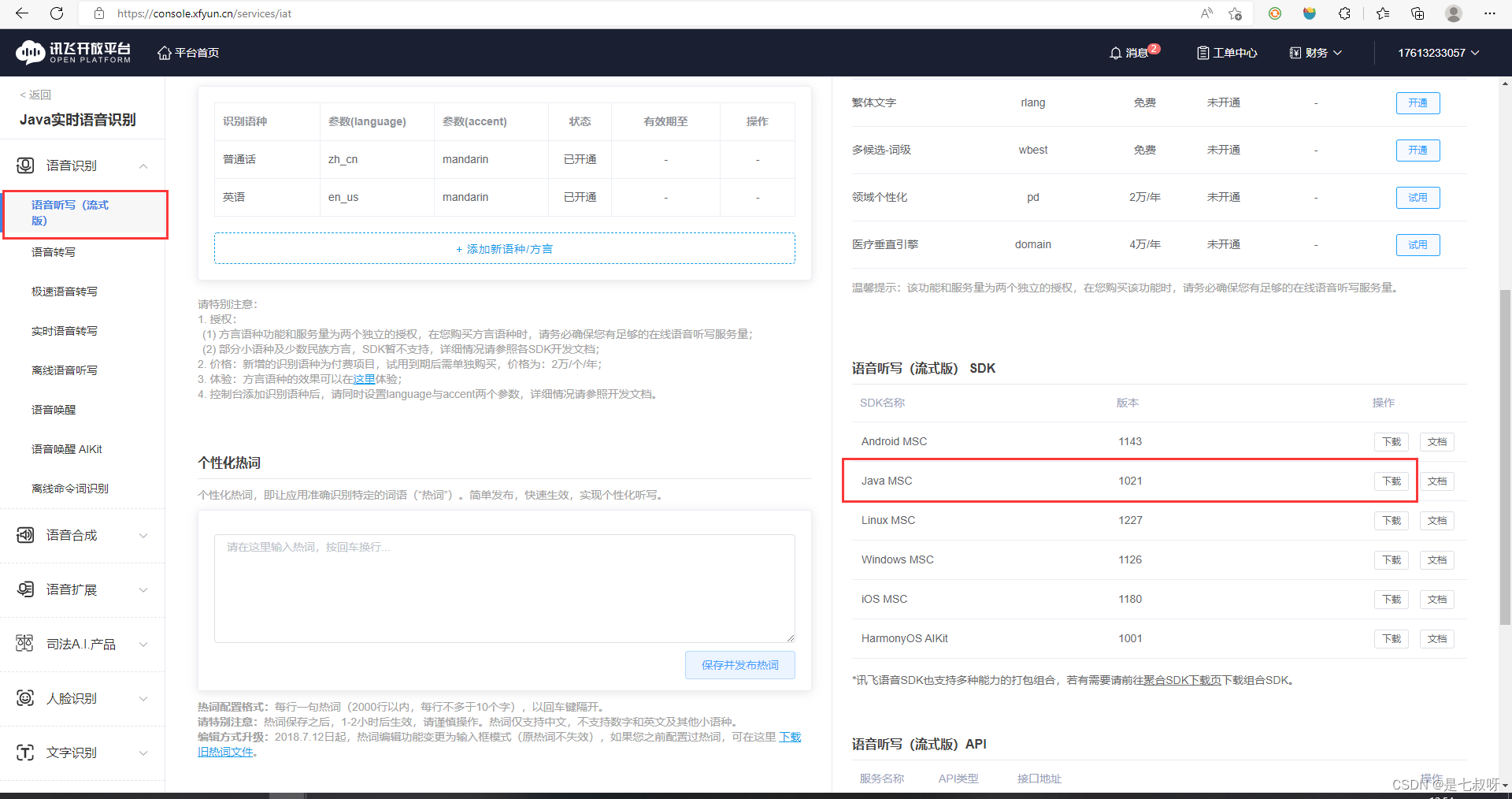Open 离线语音听写 in sidebar
Screen dimensions: 1512x799
click(x=65, y=370)
